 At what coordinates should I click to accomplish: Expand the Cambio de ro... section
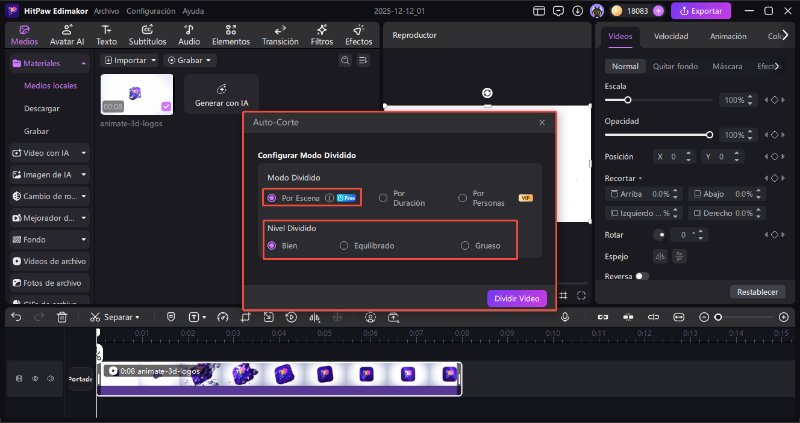click(x=84, y=196)
